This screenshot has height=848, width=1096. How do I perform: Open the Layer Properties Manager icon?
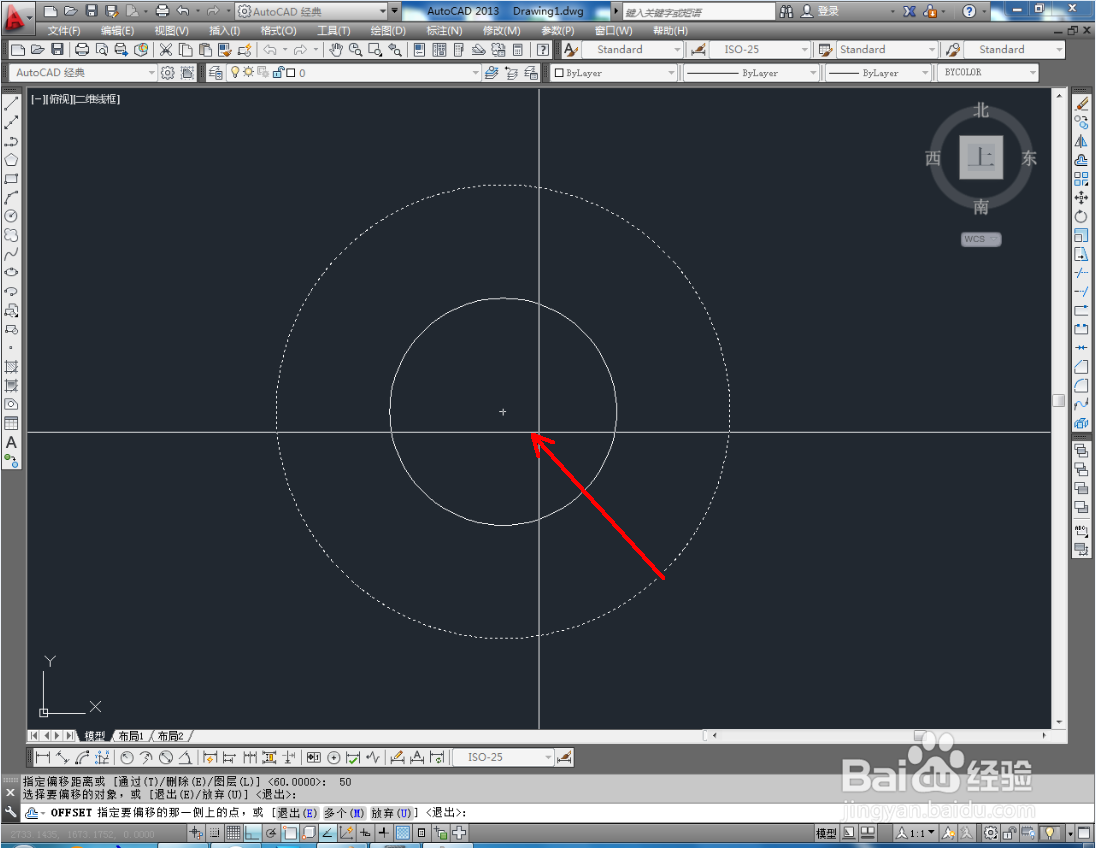tap(215, 73)
